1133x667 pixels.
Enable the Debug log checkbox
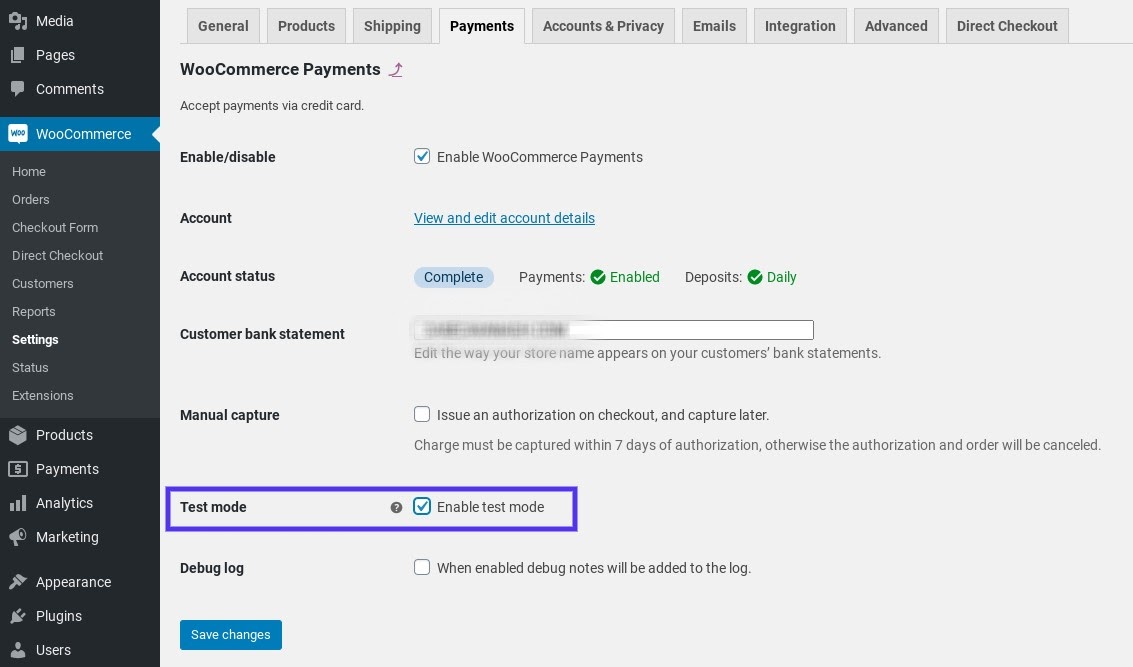(x=422, y=567)
